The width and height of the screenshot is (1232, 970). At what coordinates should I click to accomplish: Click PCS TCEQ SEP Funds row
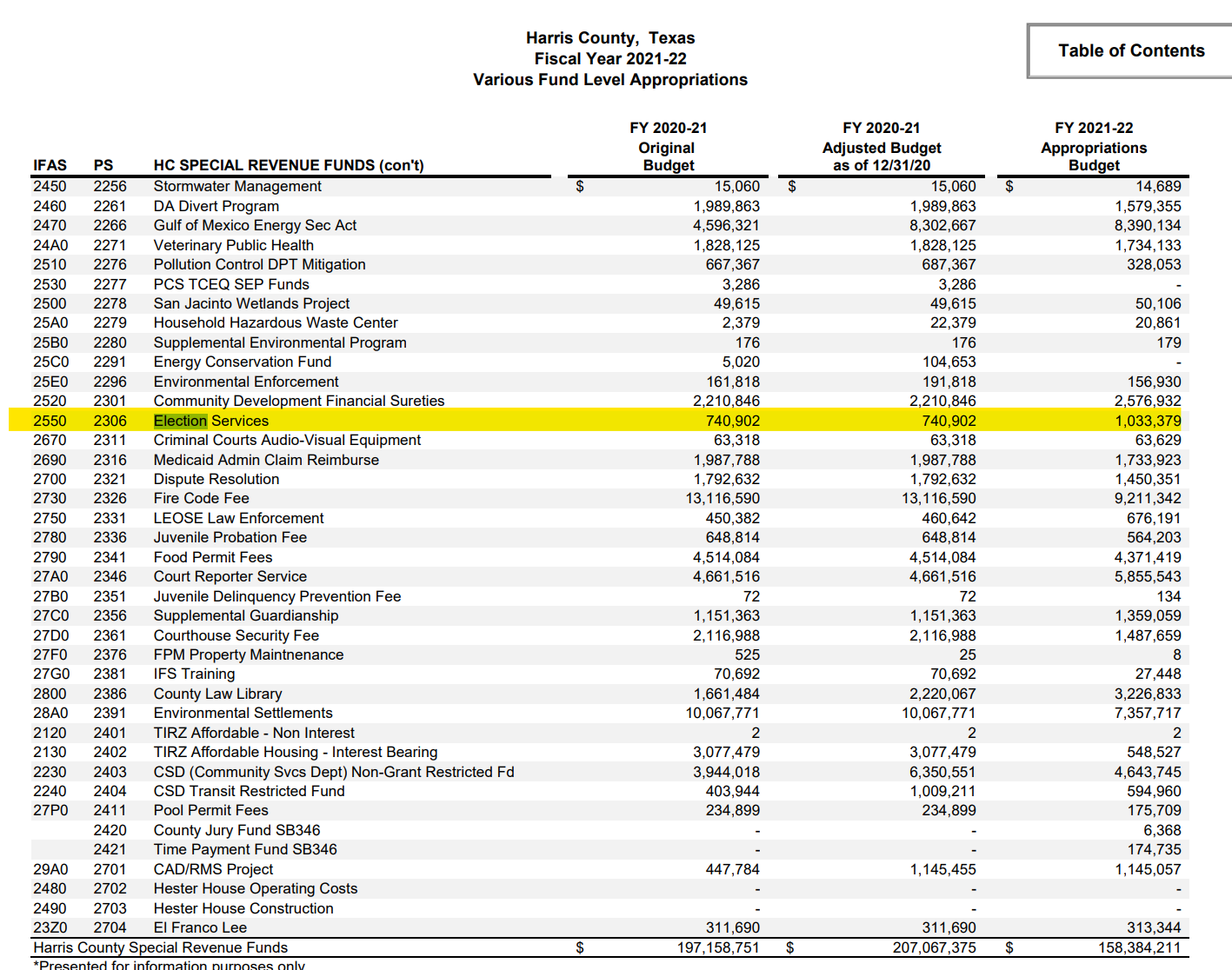(231, 284)
